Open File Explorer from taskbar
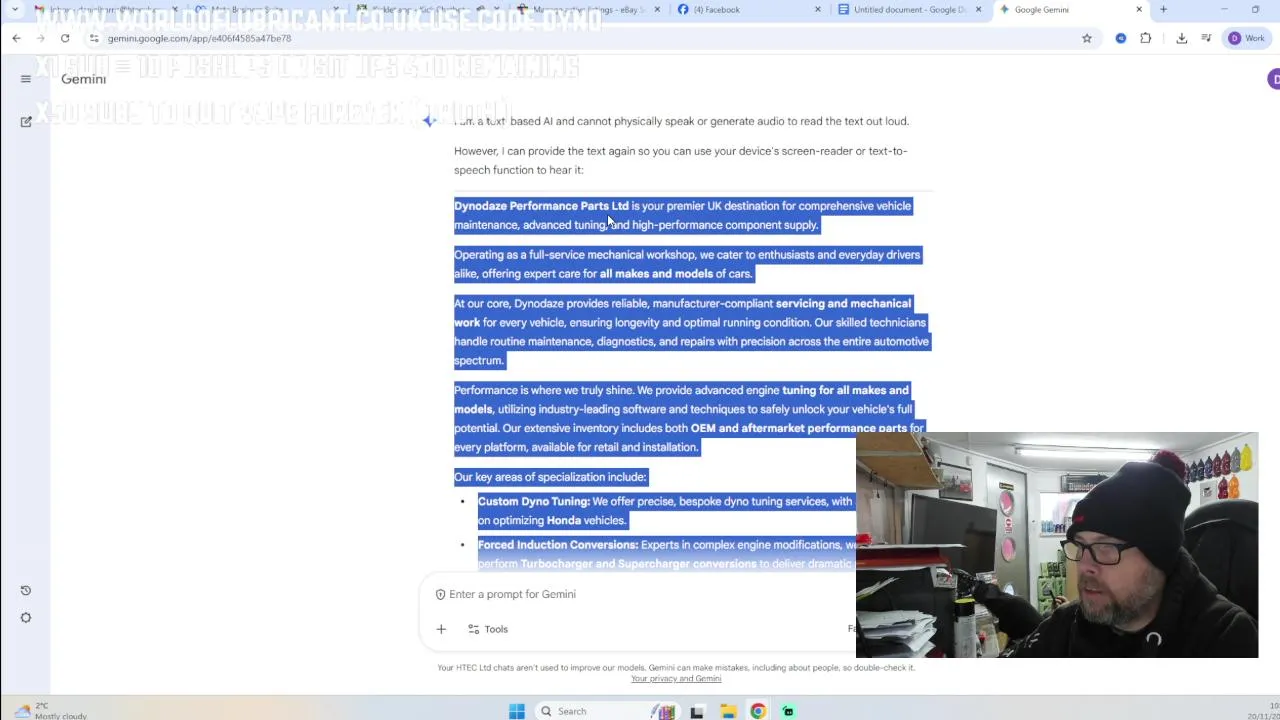 (x=728, y=711)
